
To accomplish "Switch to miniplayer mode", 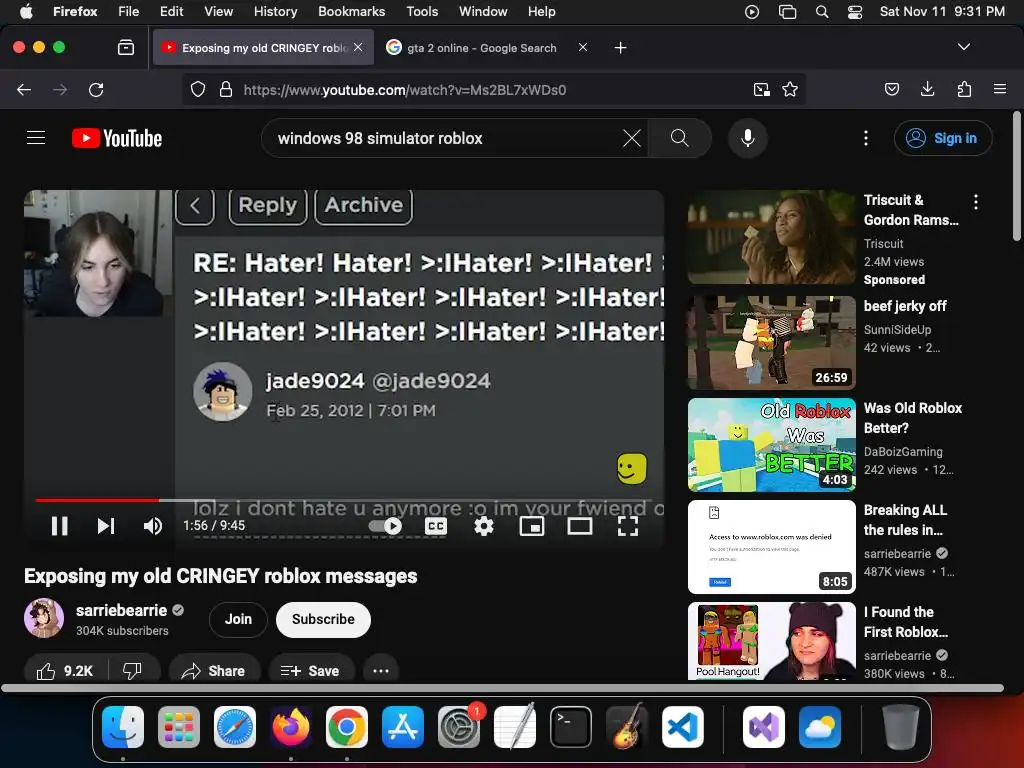I will (x=532, y=526).
